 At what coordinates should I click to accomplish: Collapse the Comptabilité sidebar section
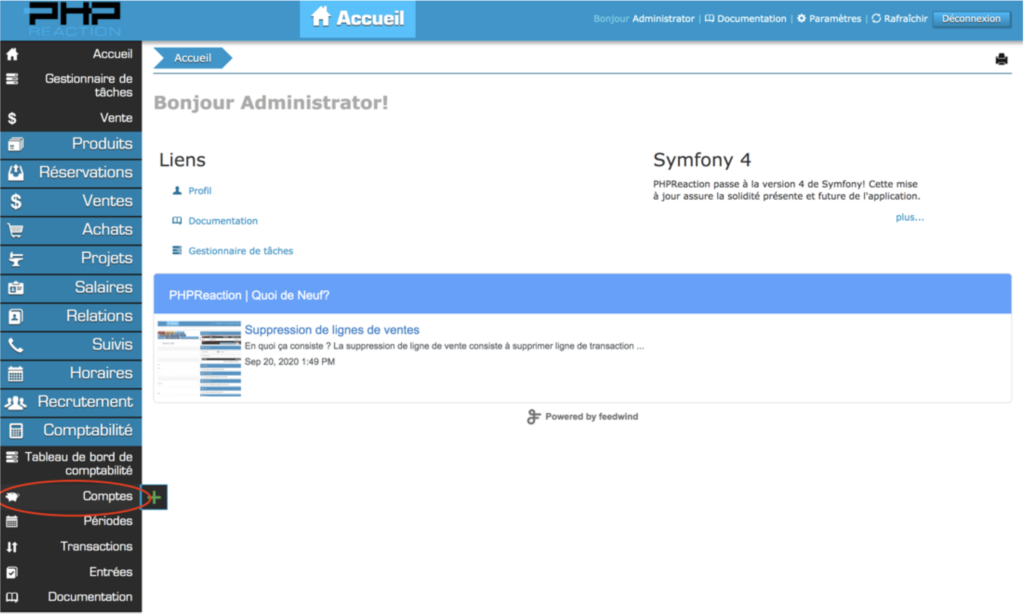click(x=71, y=431)
